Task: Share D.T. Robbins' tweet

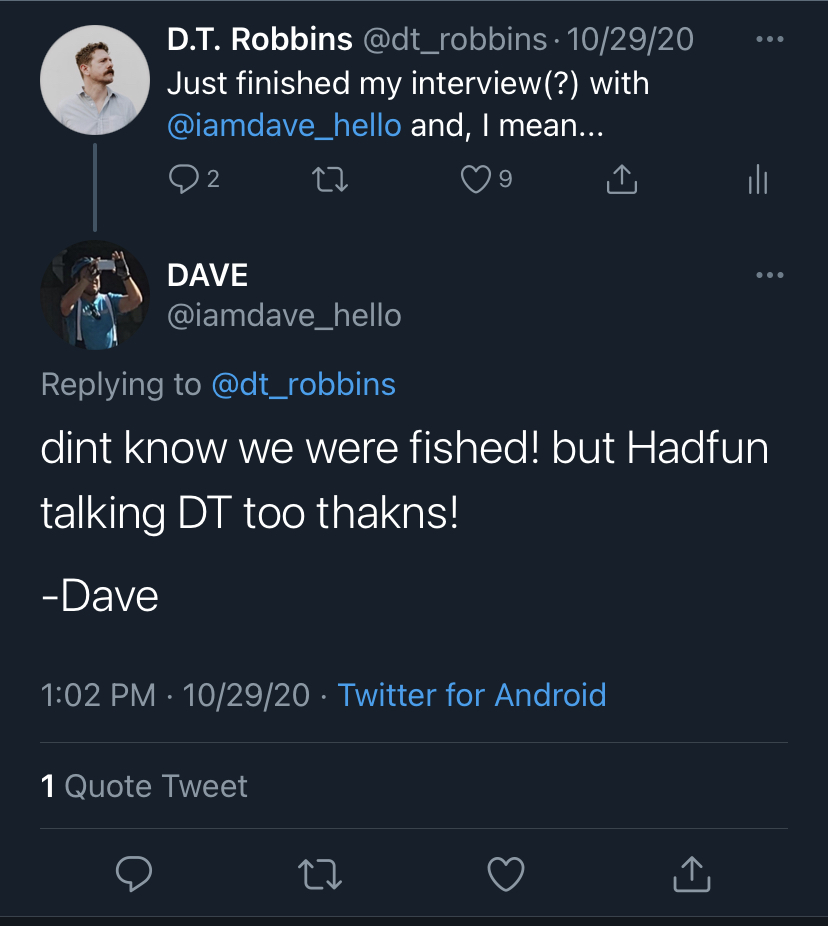Action: 621,180
